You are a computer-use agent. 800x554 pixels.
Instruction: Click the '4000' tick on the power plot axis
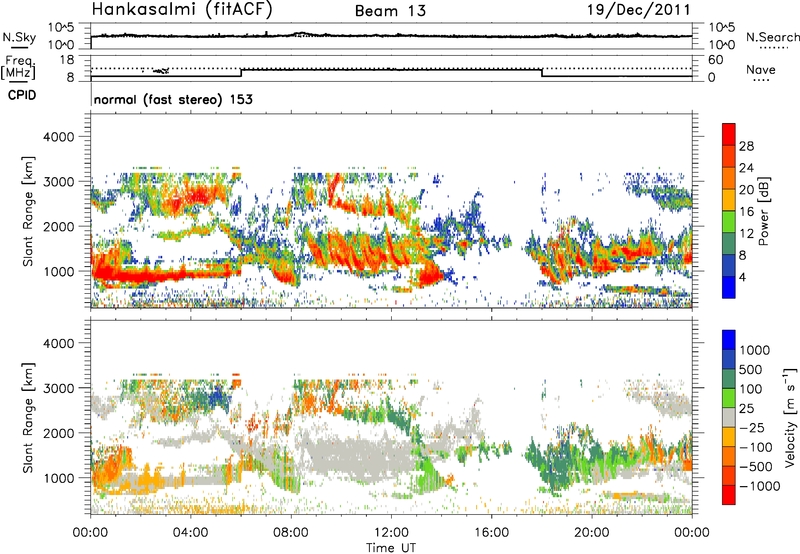point(58,137)
